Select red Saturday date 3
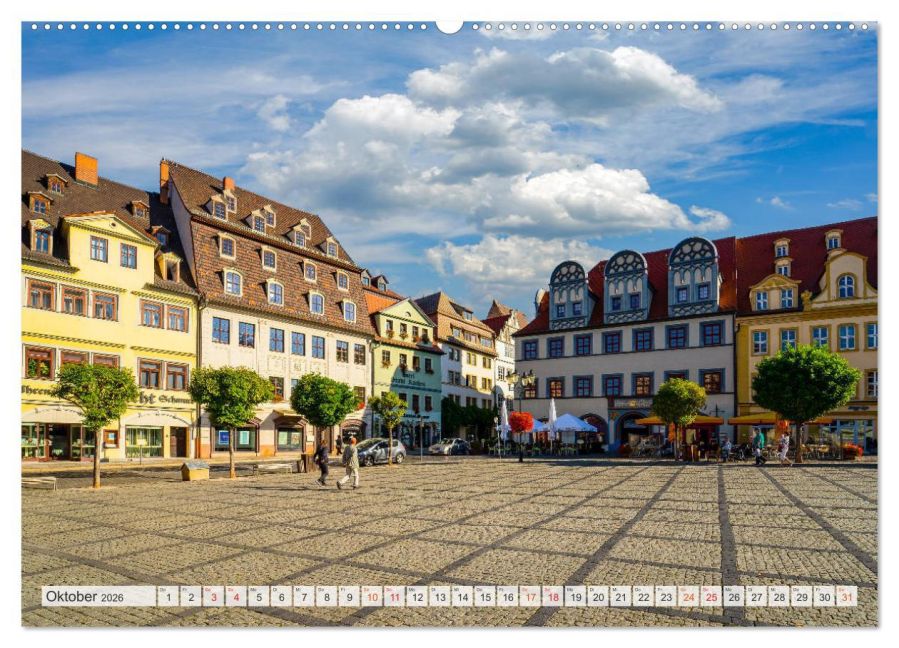Viewport: 899px width, 648px height. coord(213,596)
